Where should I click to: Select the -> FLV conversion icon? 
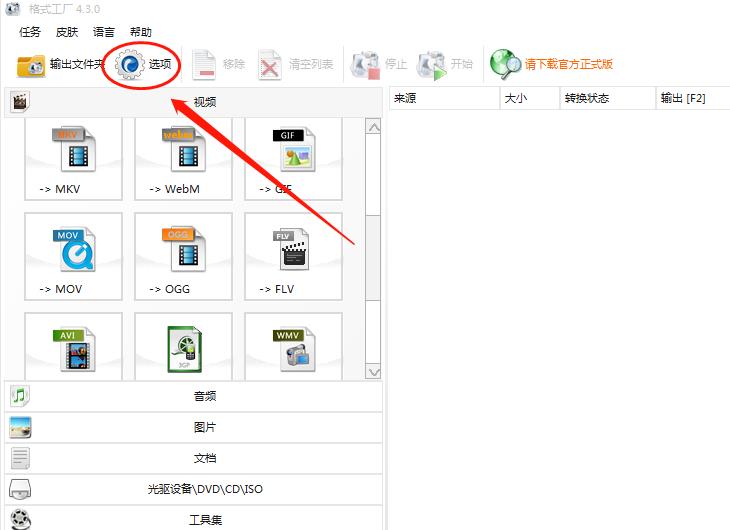tap(291, 249)
